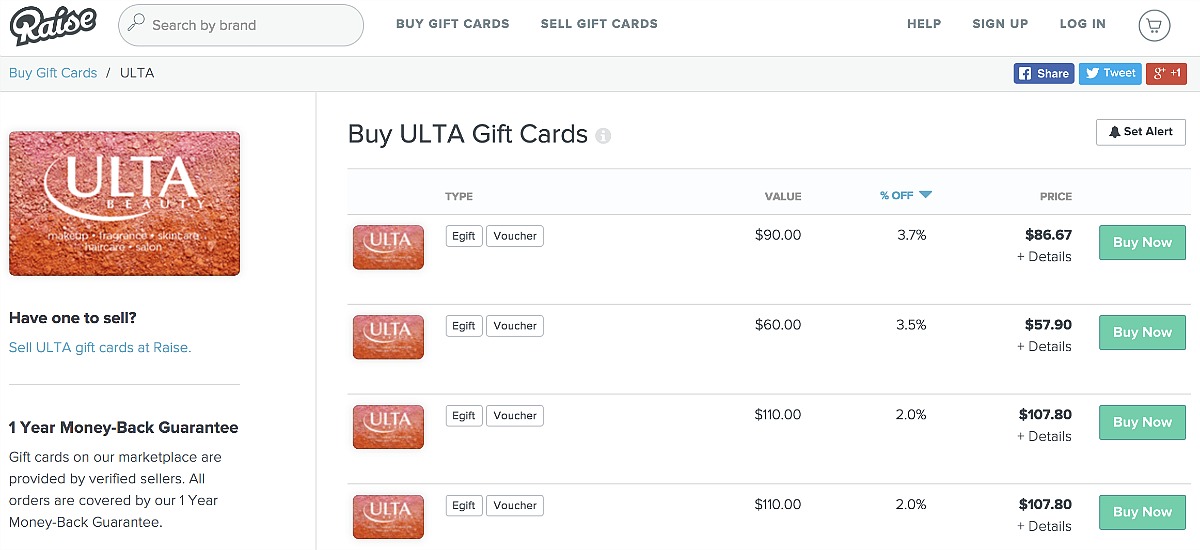Screen dimensions: 1200x550
Task: Click the Buy Gift Cards breadcrumb link
Action: click(x=53, y=73)
